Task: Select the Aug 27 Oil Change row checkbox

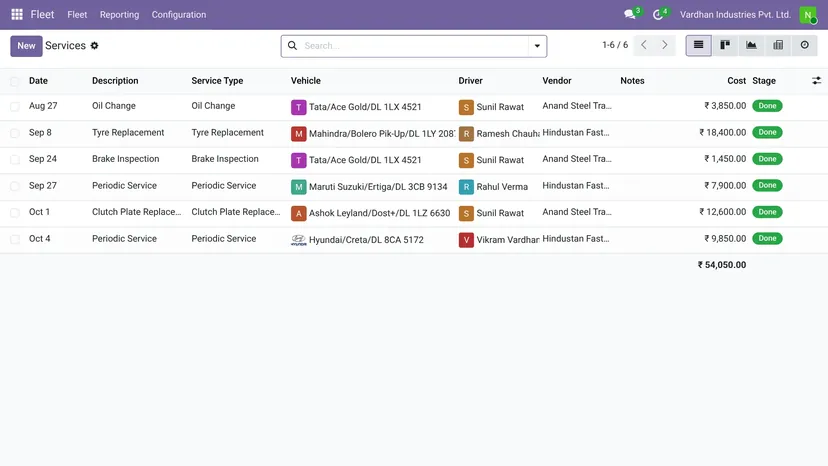Action: coord(15,107)
